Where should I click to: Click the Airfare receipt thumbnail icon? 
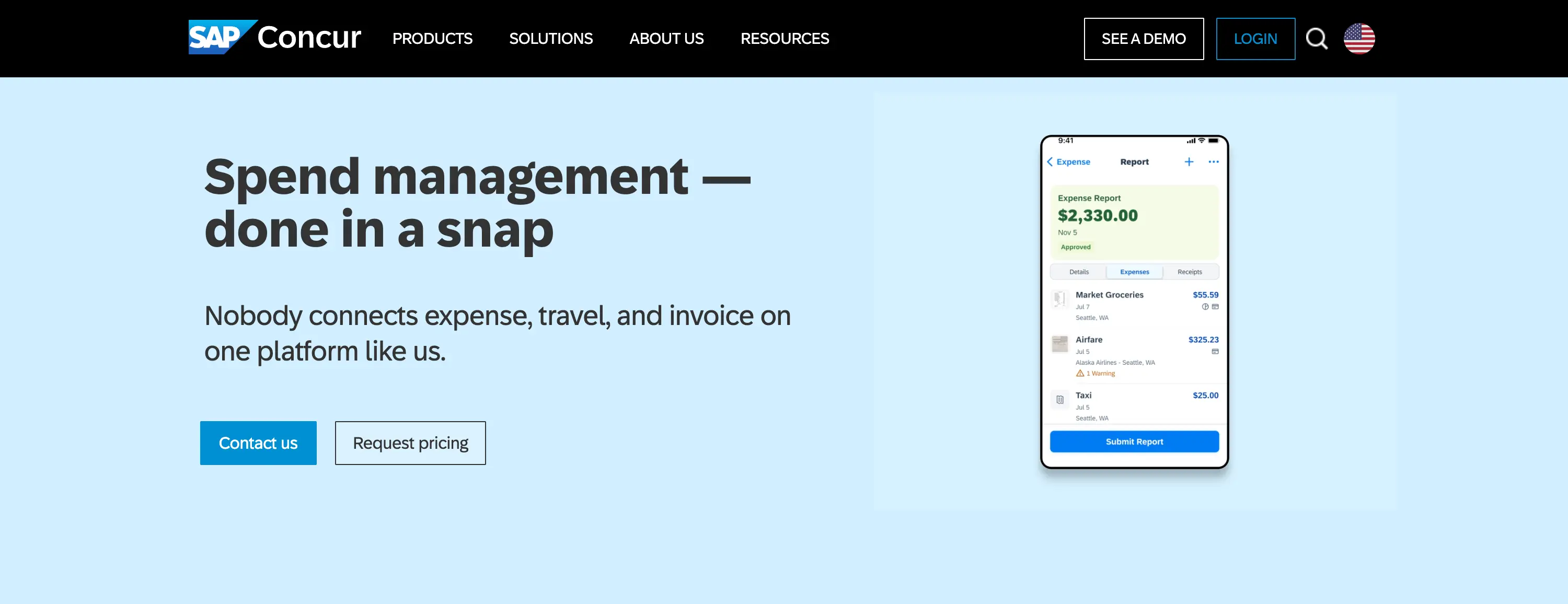point(1060,344)
